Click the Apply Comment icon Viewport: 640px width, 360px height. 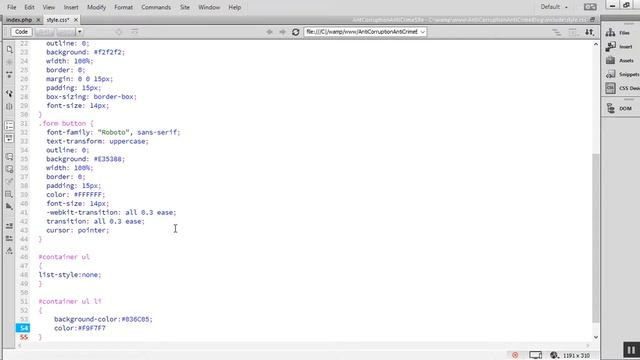click(9, 157)
